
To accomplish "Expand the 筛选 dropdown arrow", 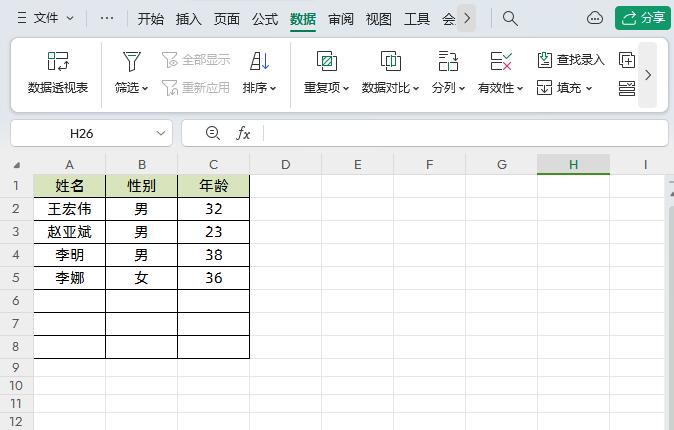I will (145, 89).
